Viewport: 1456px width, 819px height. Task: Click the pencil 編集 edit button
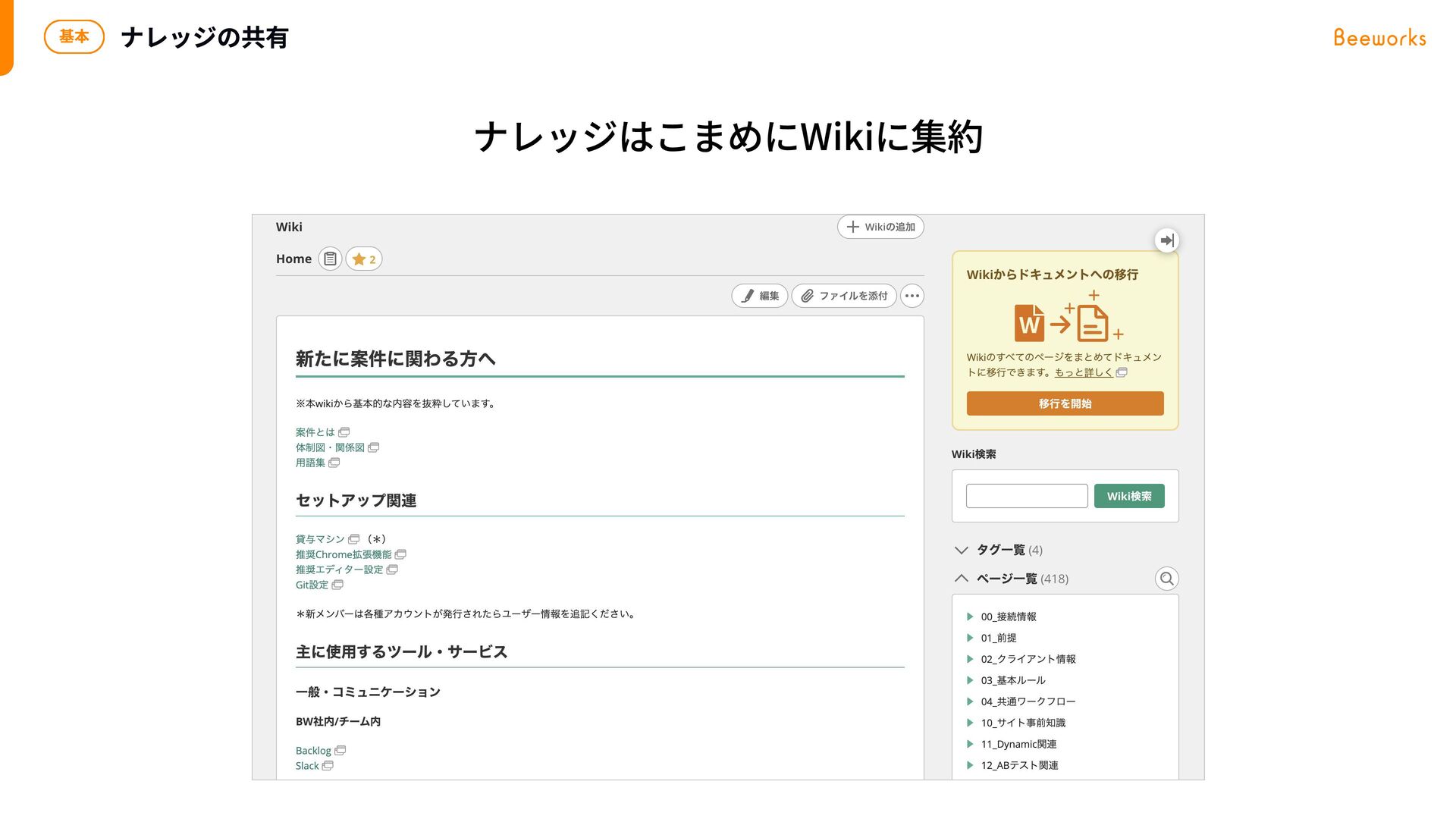point(760,296)
